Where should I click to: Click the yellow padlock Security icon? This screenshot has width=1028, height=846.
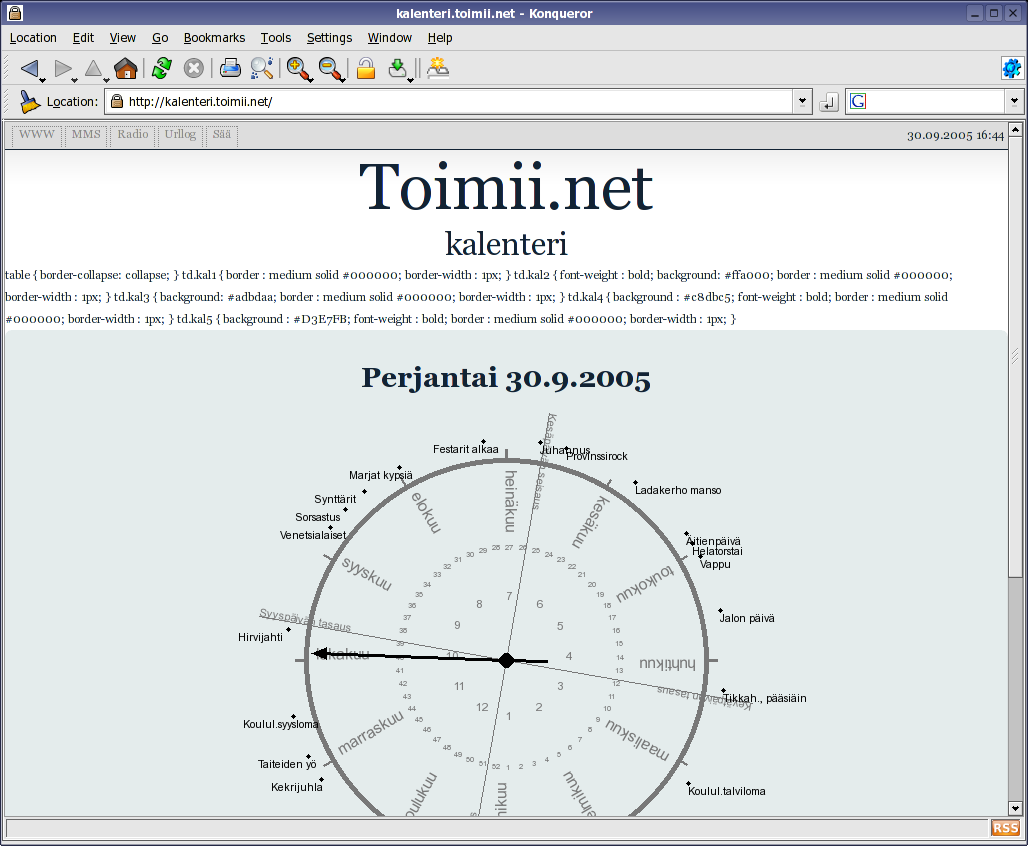pyautogui.click(x=366, y=68)
